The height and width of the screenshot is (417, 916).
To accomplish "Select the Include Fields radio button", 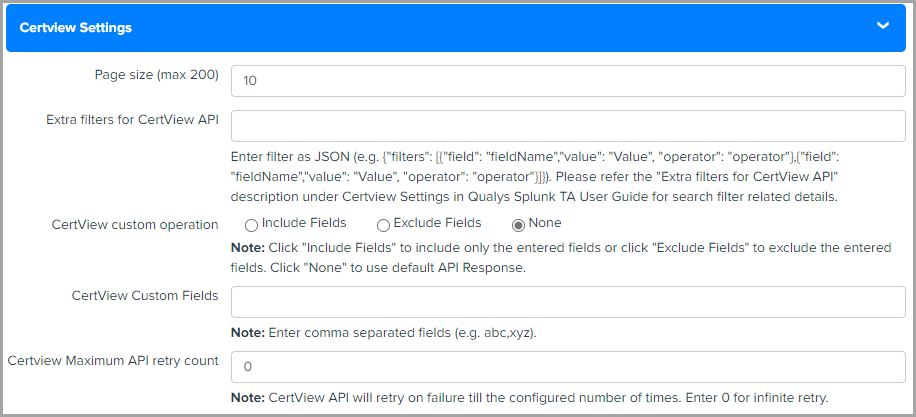I will [251, 225].
